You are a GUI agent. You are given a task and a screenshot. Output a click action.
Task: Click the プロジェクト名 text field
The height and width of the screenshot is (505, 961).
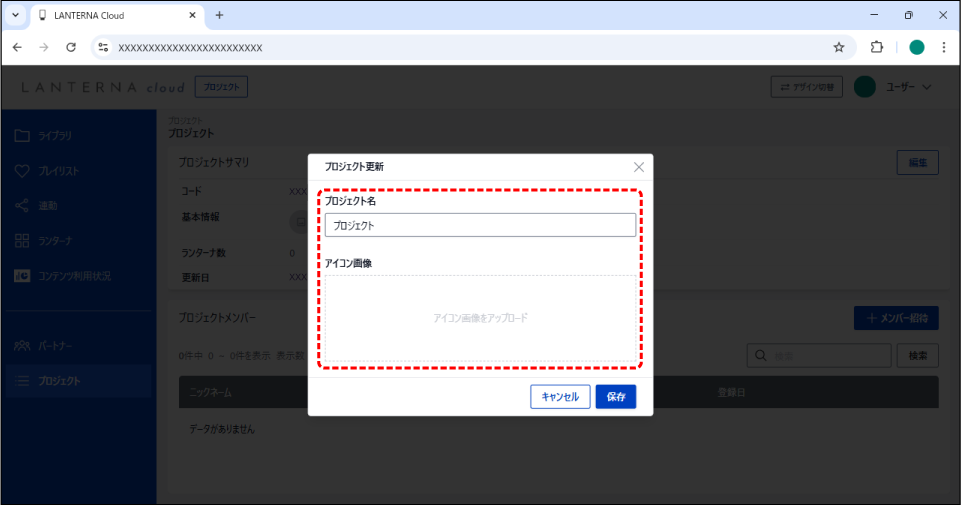click(480, 225)
